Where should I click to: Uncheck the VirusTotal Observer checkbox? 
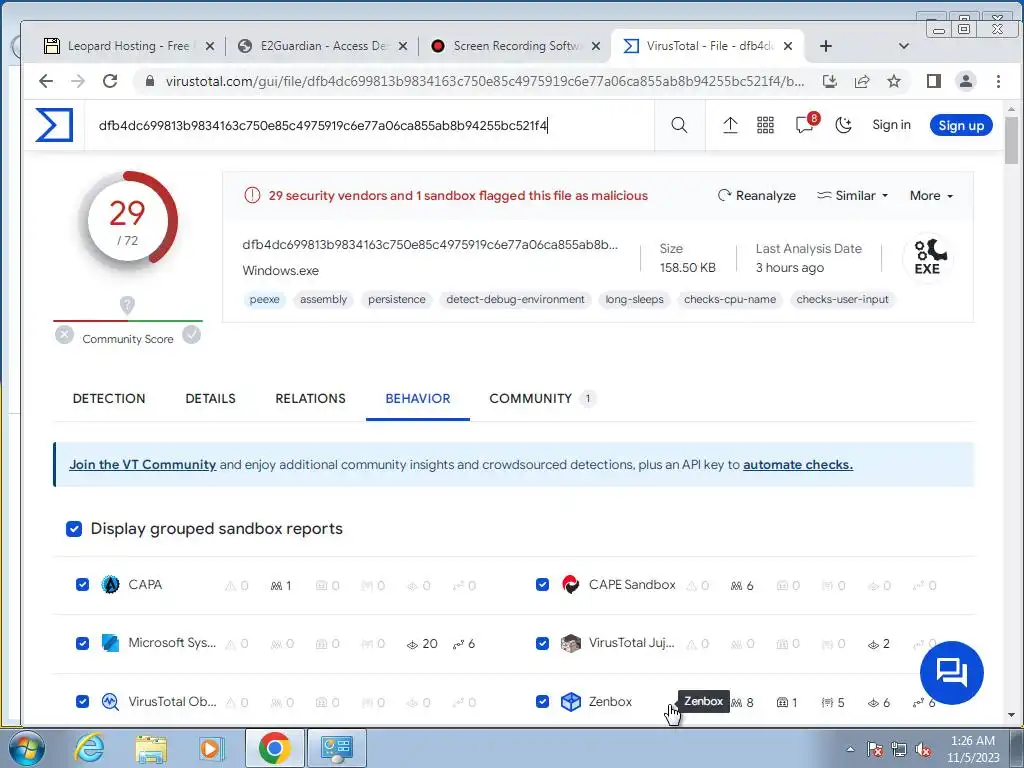click(82, 701)
